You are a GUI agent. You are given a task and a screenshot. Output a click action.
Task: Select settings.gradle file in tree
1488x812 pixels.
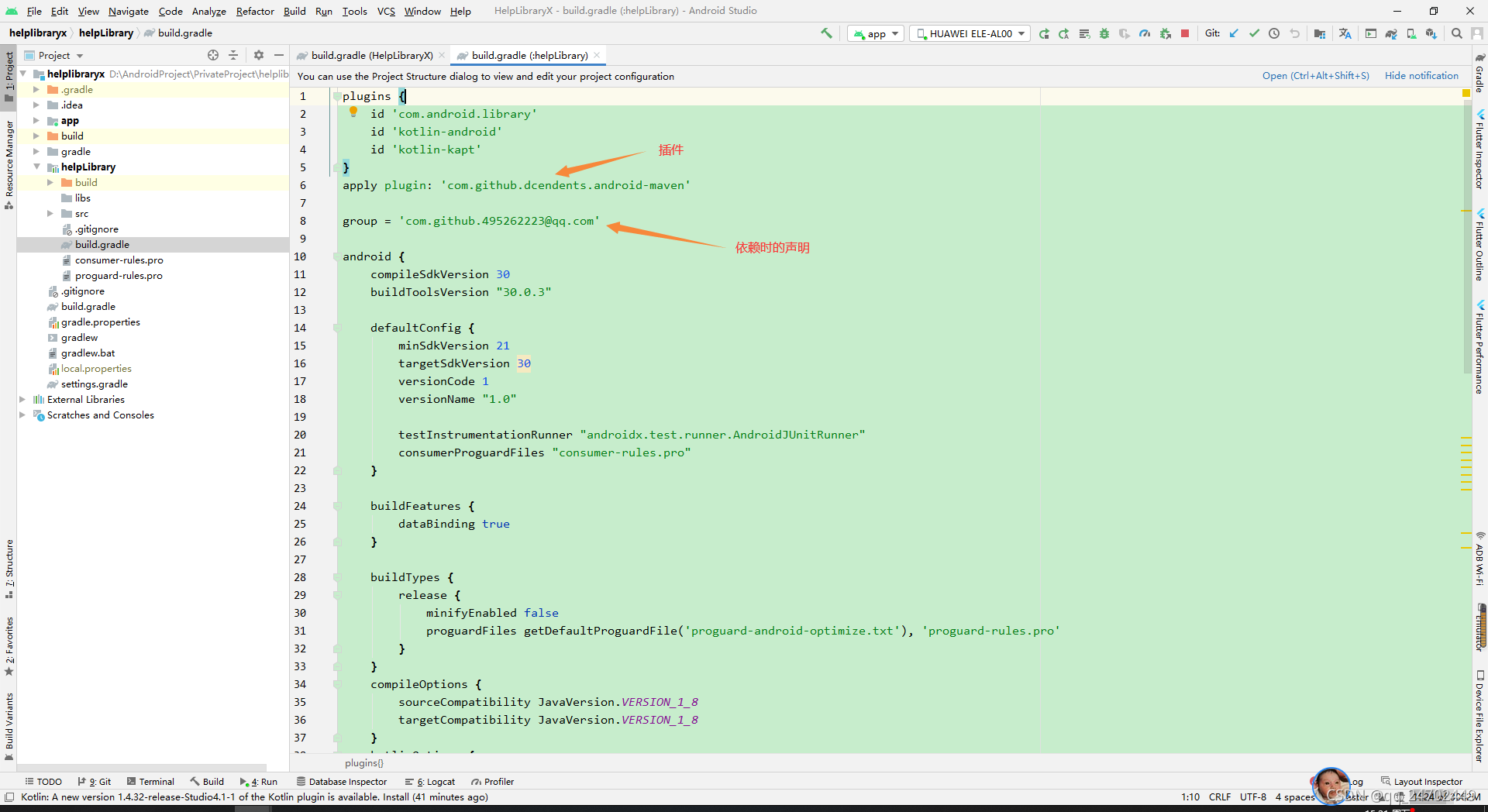pyautogui.click(x=94, y=384)
